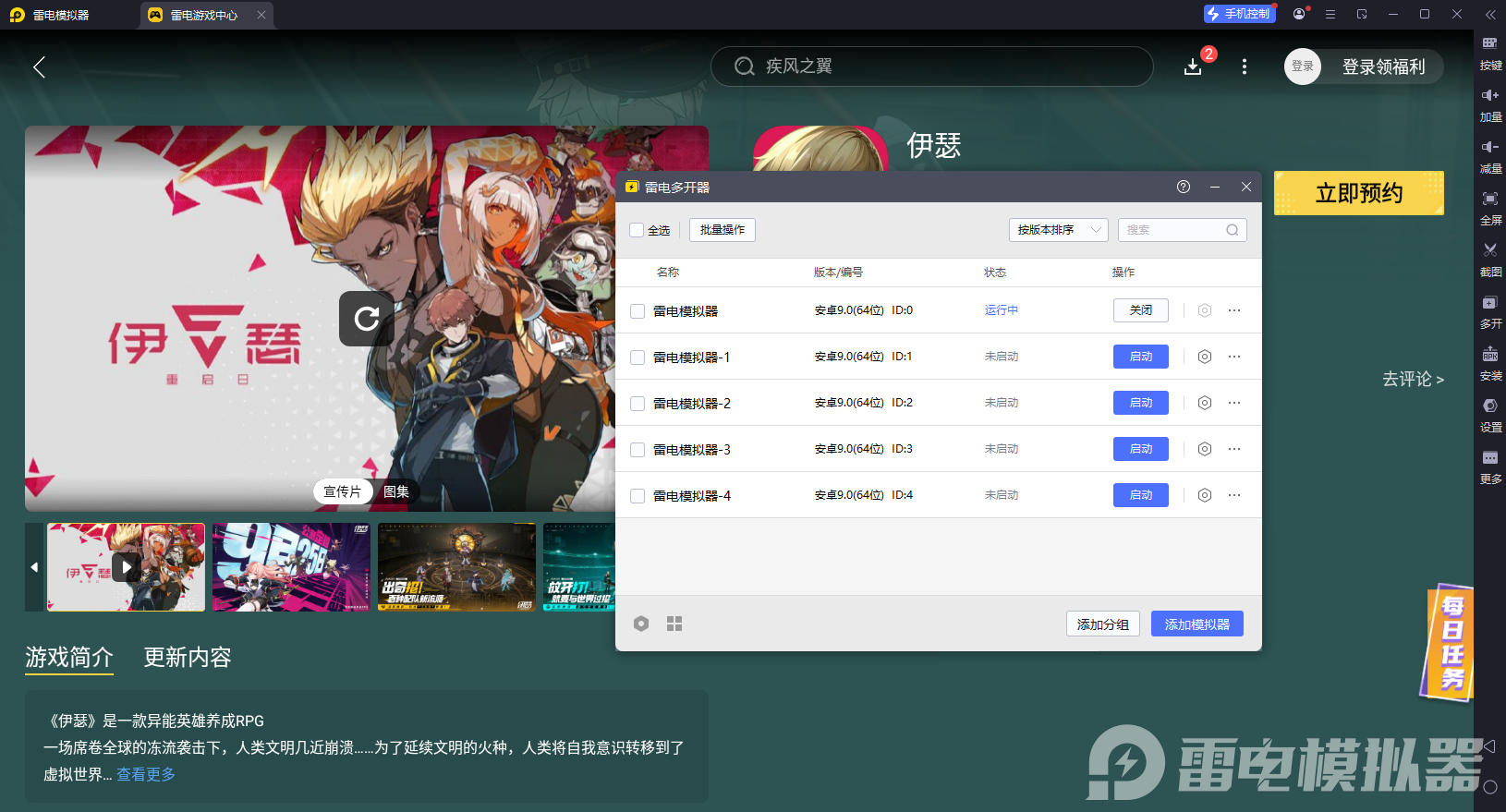Click the 疾风之翼 search field

(x=931, y=67)
